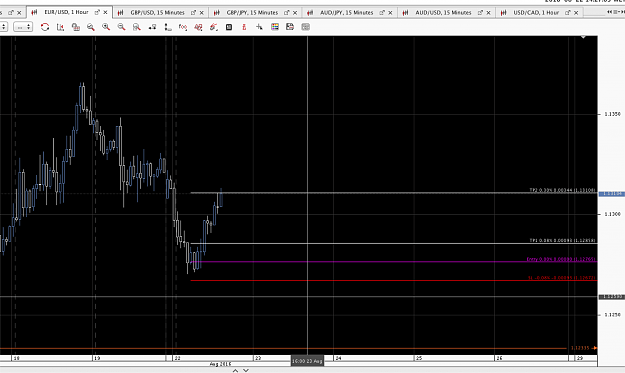The width and height of the screenshot is (625, 373).
Task: Click the up arrow below the chart
Action: (235, 370)
